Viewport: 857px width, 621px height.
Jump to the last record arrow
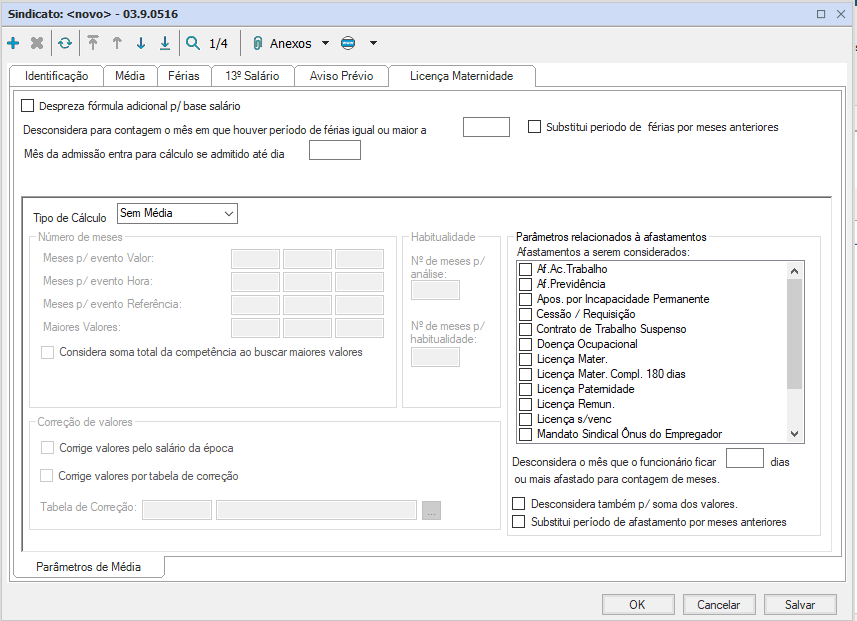pyautogui.click(x=165, y=44)
